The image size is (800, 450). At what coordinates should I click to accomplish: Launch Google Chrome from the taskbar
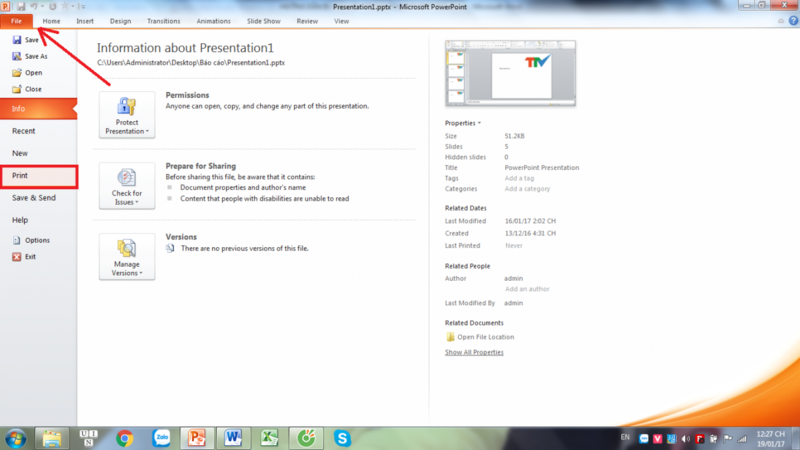click(x=124, y=438)
